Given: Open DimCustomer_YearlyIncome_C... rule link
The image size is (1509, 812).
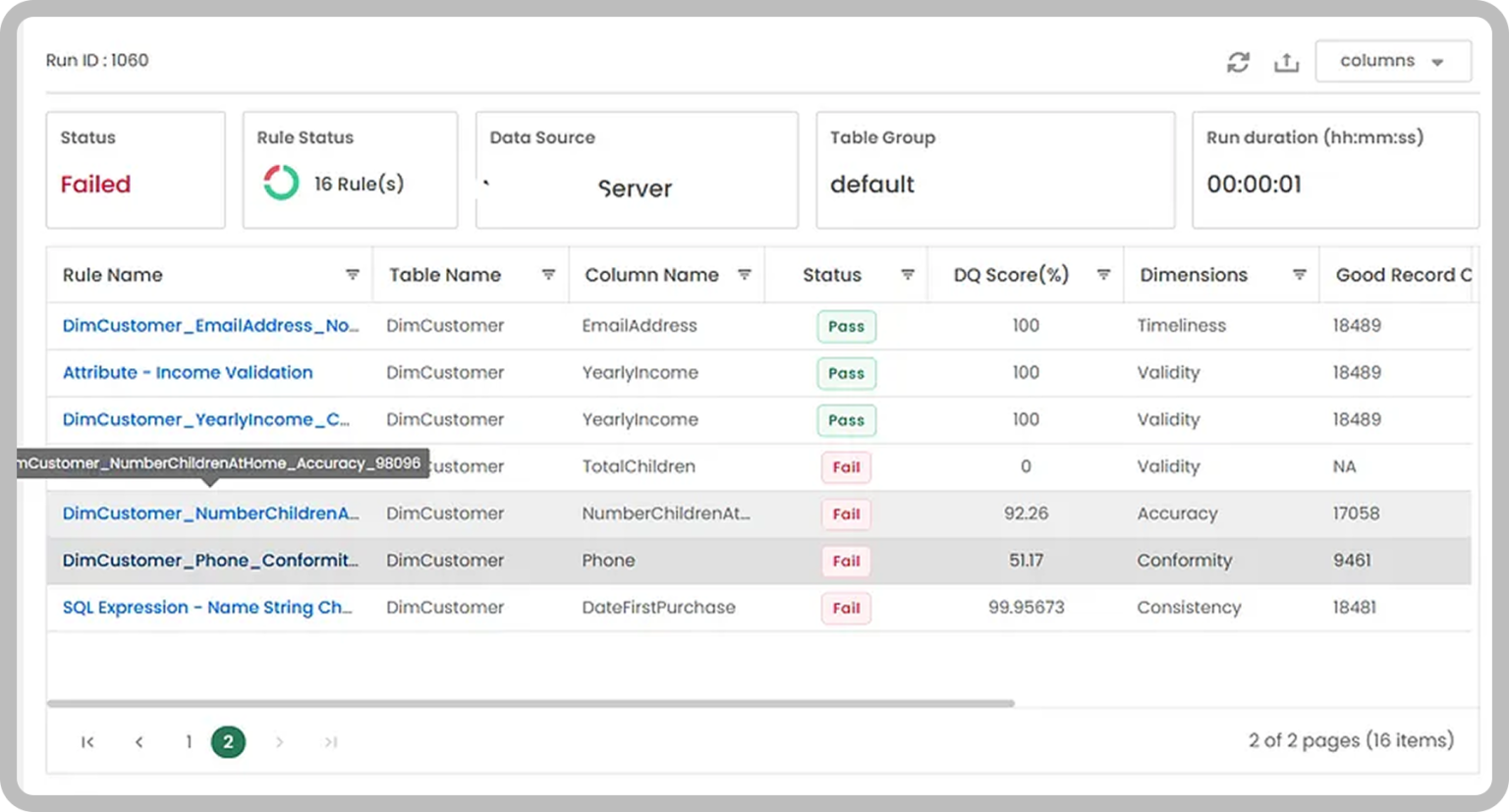Looking at the screenshot, I should coord(205,419).
